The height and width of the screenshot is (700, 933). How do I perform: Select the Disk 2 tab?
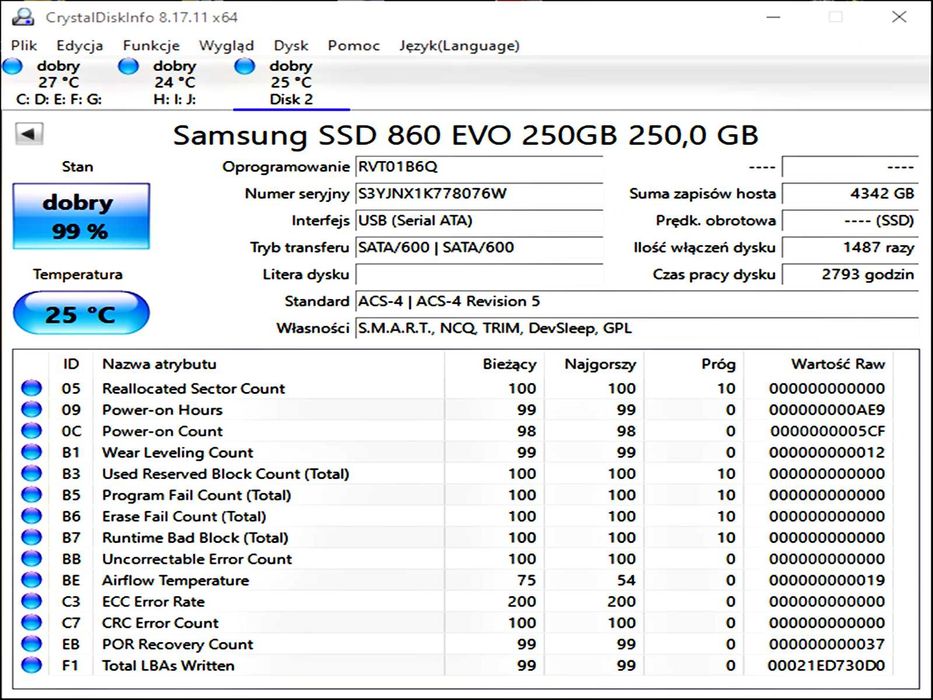click(x=291, y=83)
